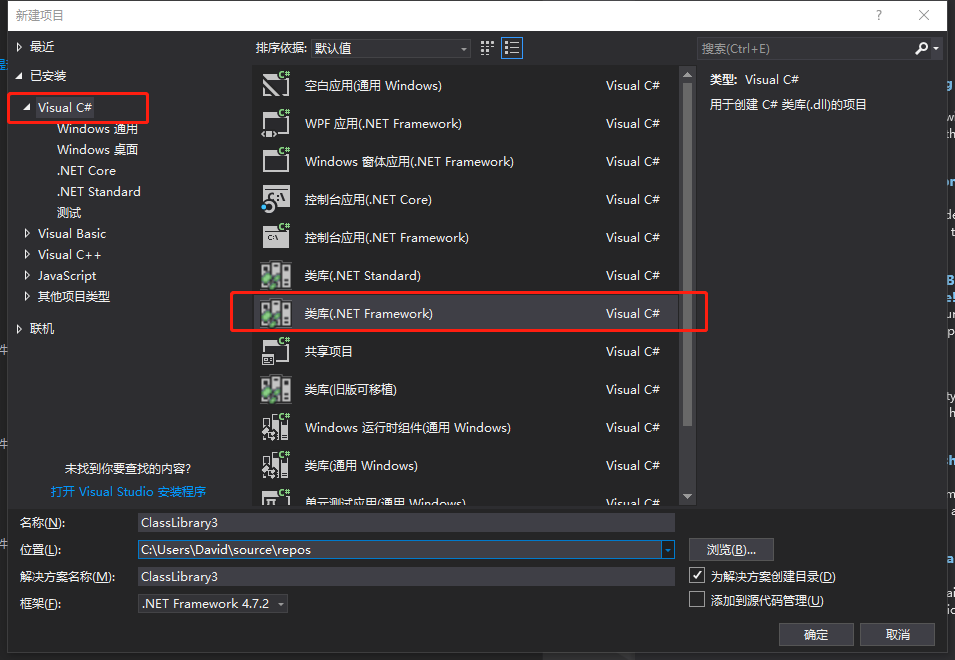Click the 取消 button

point(898,634)
